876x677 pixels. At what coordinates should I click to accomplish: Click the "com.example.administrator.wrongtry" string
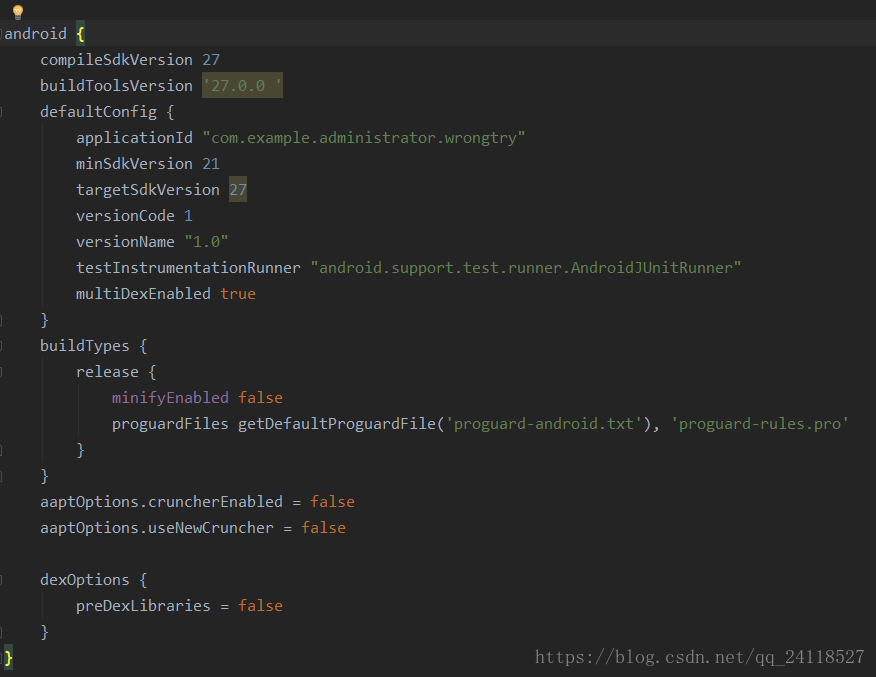364,138
